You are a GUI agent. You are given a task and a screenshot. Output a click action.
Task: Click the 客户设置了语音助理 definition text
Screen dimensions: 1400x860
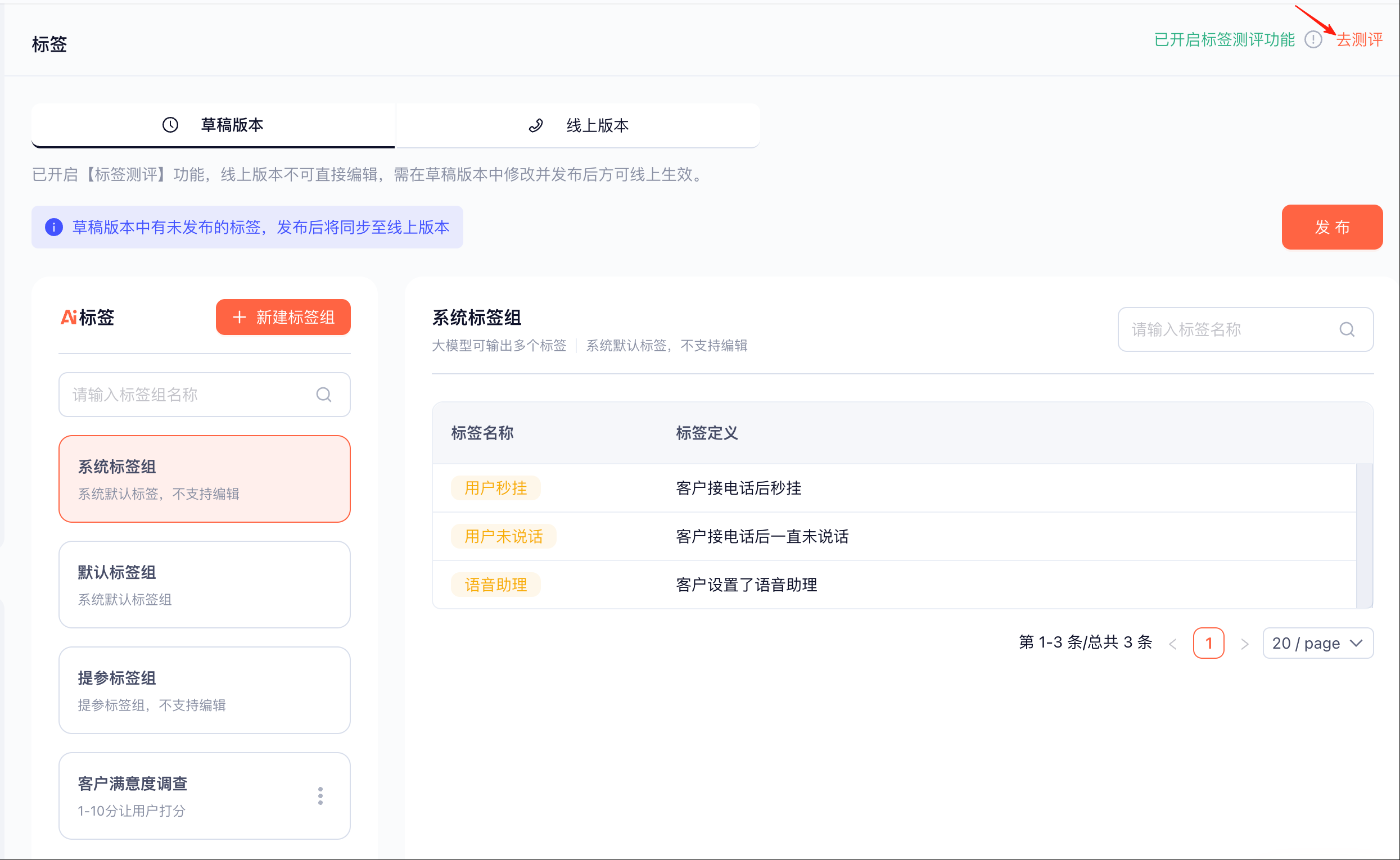(746, 585)
